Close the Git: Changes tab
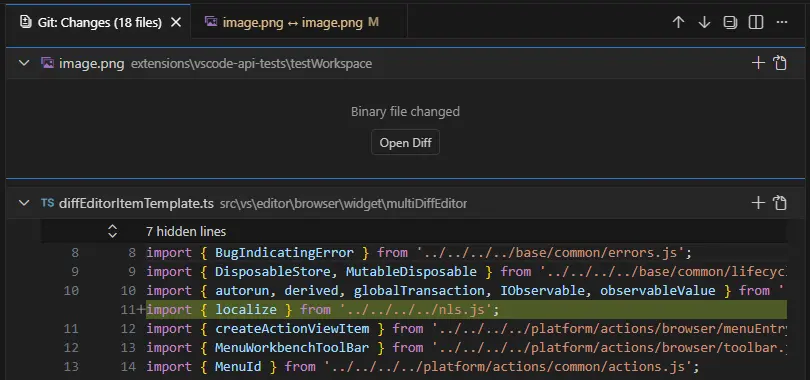Image resolution: width=810 pixels, height=380 pixels. pyautogui.click(x=176, y=22)
